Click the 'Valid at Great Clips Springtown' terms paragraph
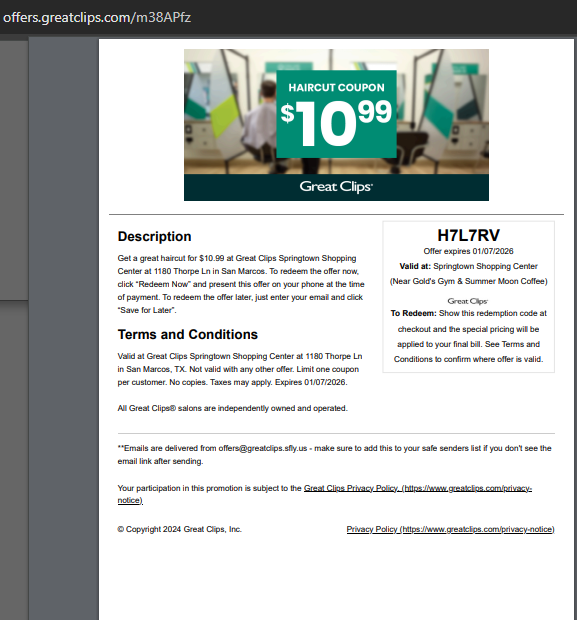Image resolution: width=577 pixels, height=620 pixels. (240, 369)
